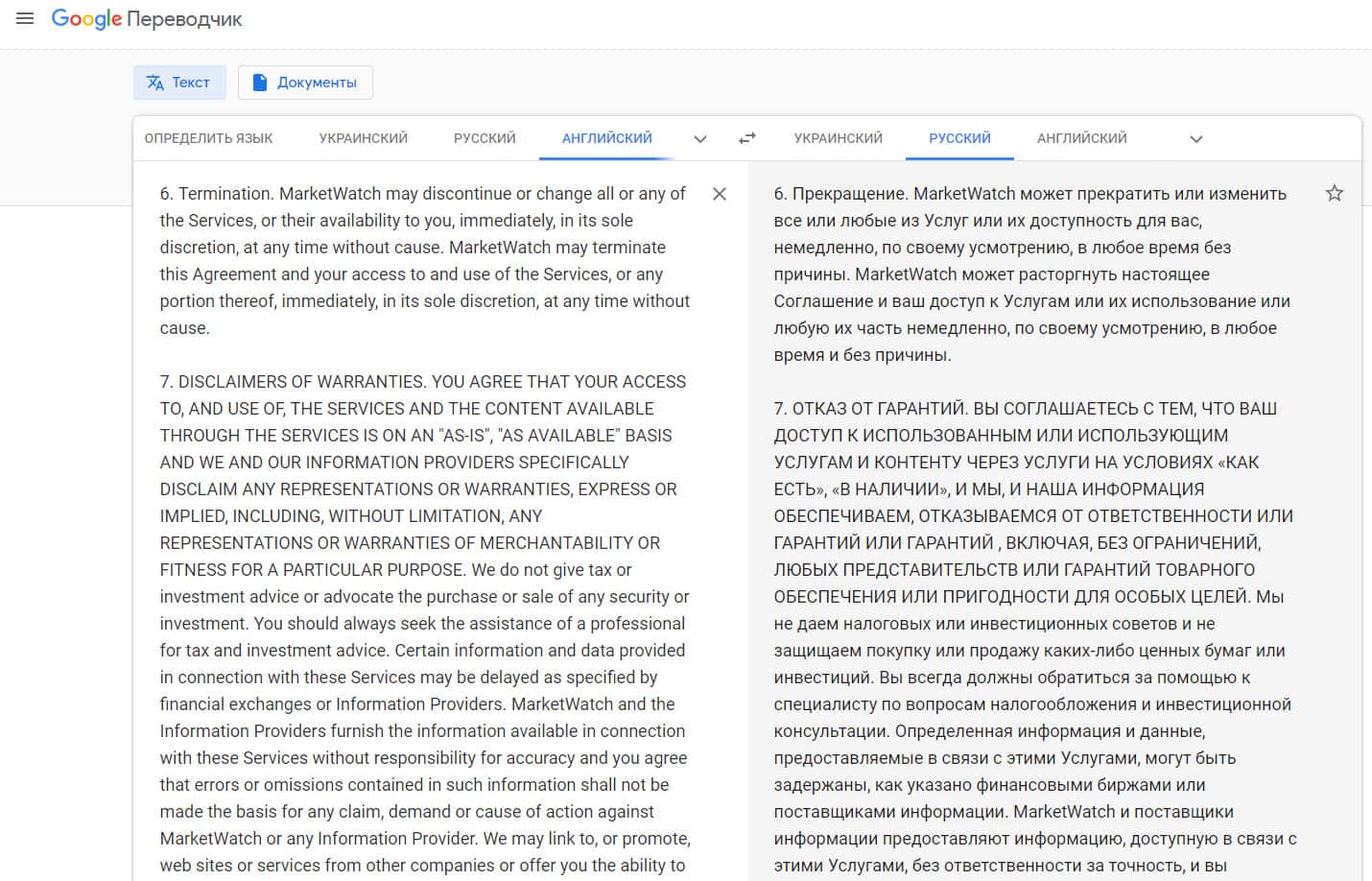Choose УКРАИНСКИЙ as source language
The image size is (1372, 881).
(364, 138)
